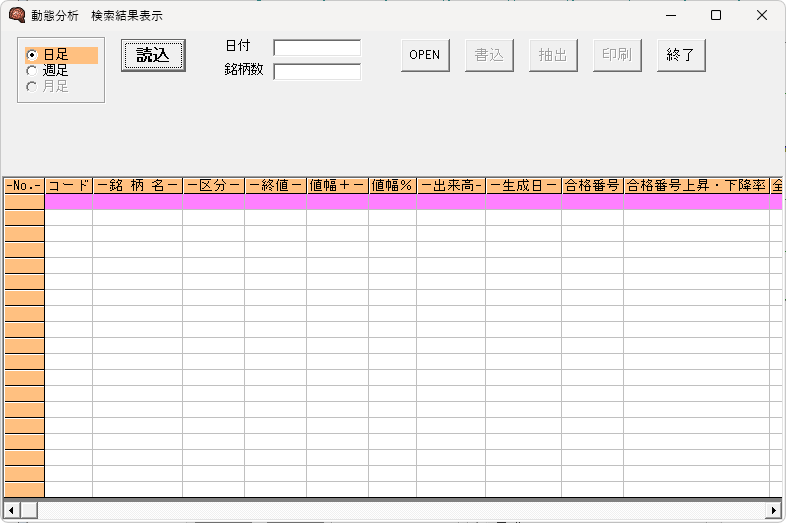Click the horizontal scrollbar right arrow
Image resolution: width=786 pixels, height=523 pixels.
pos(773,510)
